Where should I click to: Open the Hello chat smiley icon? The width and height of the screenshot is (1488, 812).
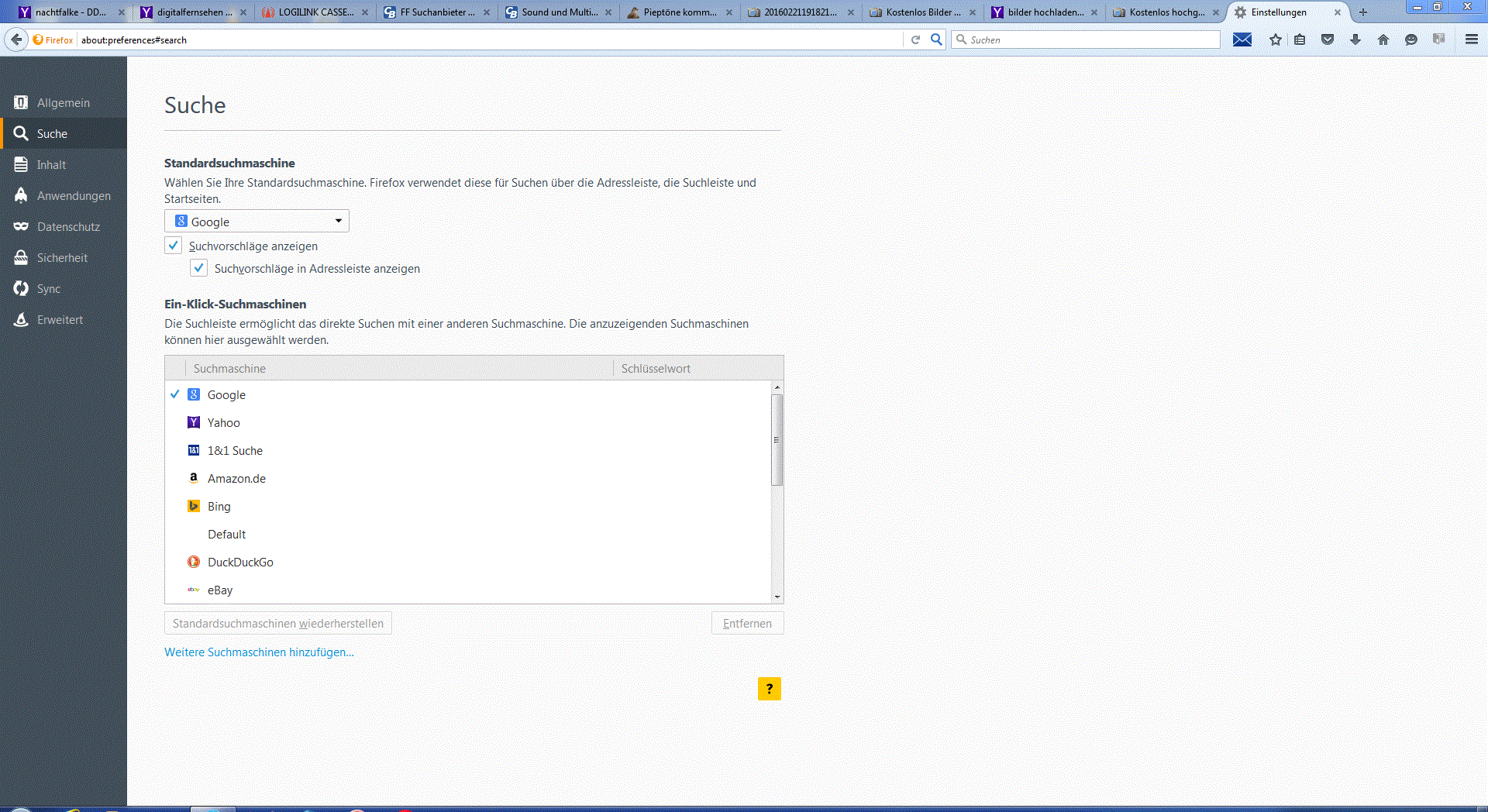click(x=1411, y=40)
